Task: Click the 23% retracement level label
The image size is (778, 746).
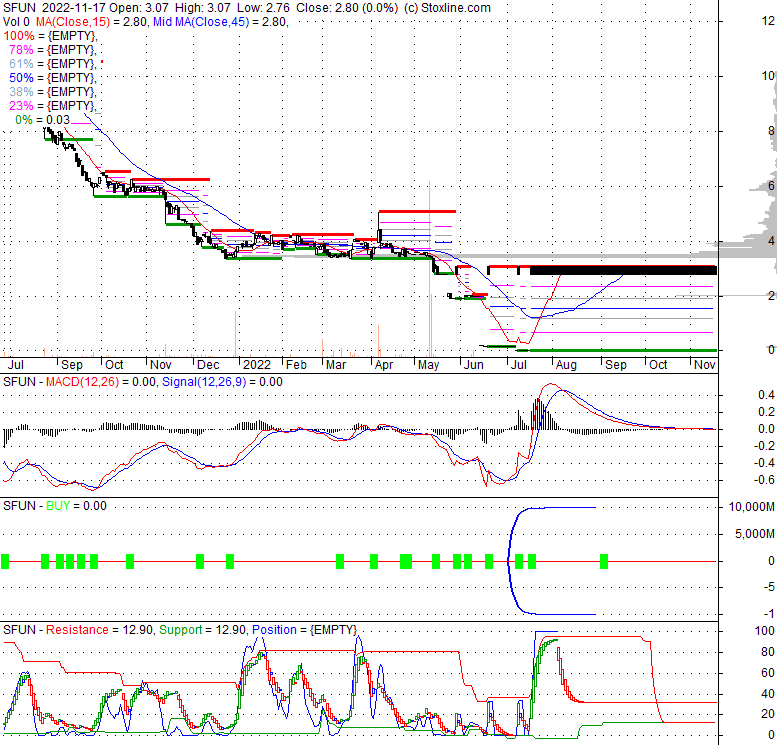Action: point(52,105)
